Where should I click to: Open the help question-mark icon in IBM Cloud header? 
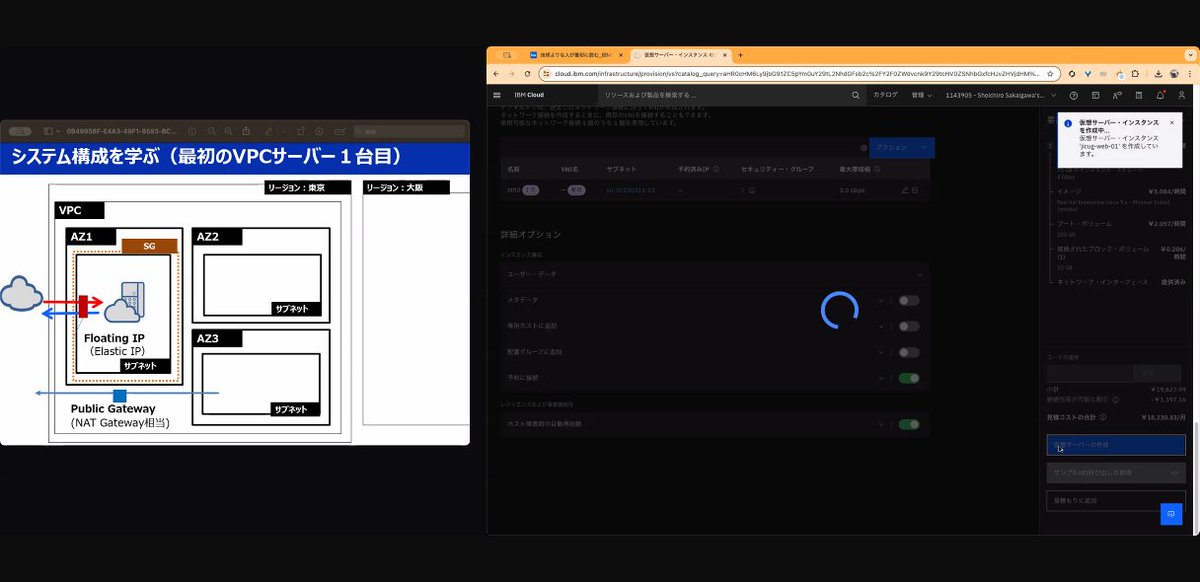[1074, 95]
